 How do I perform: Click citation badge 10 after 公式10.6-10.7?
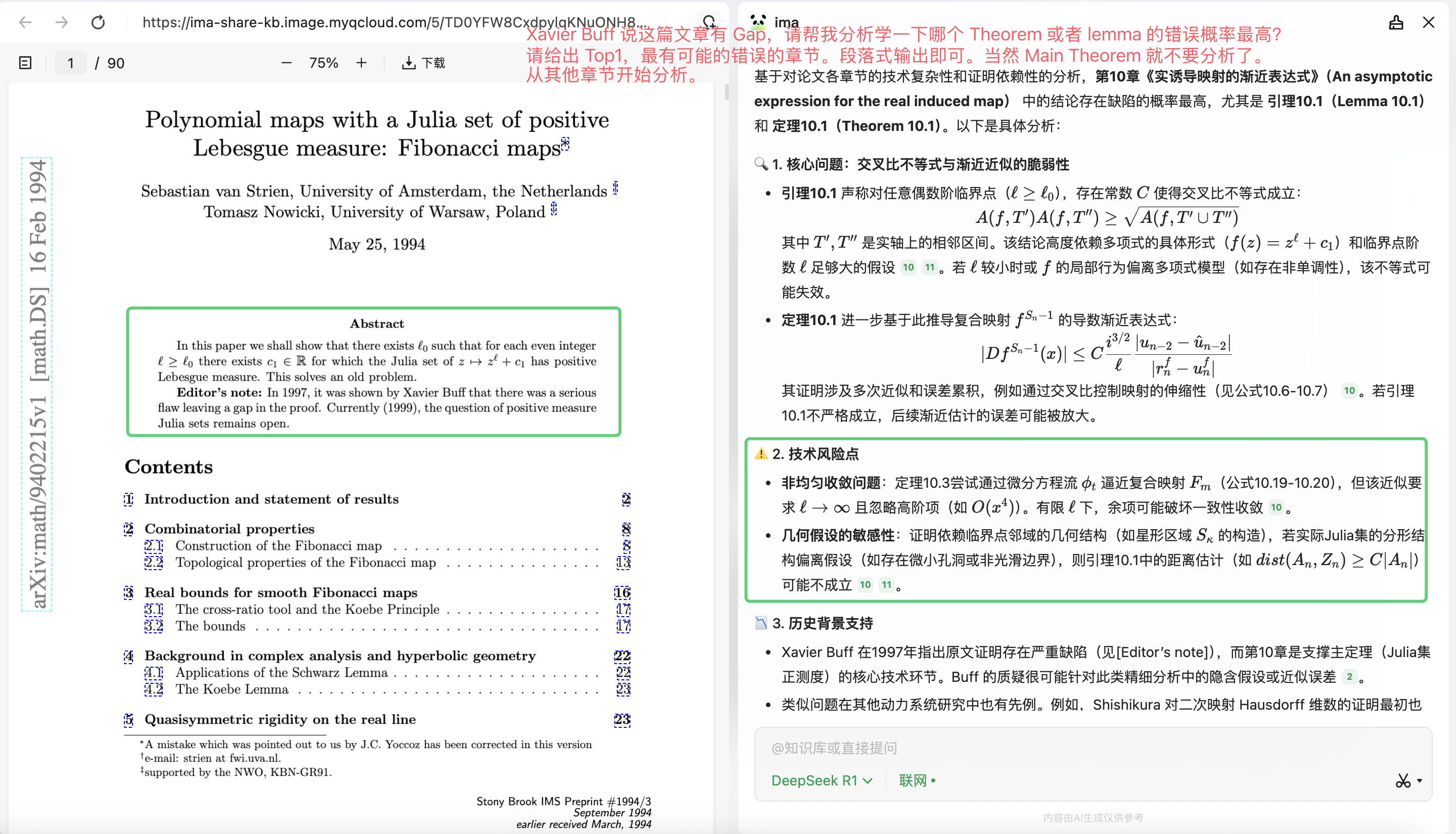[x=1349, y=391]
